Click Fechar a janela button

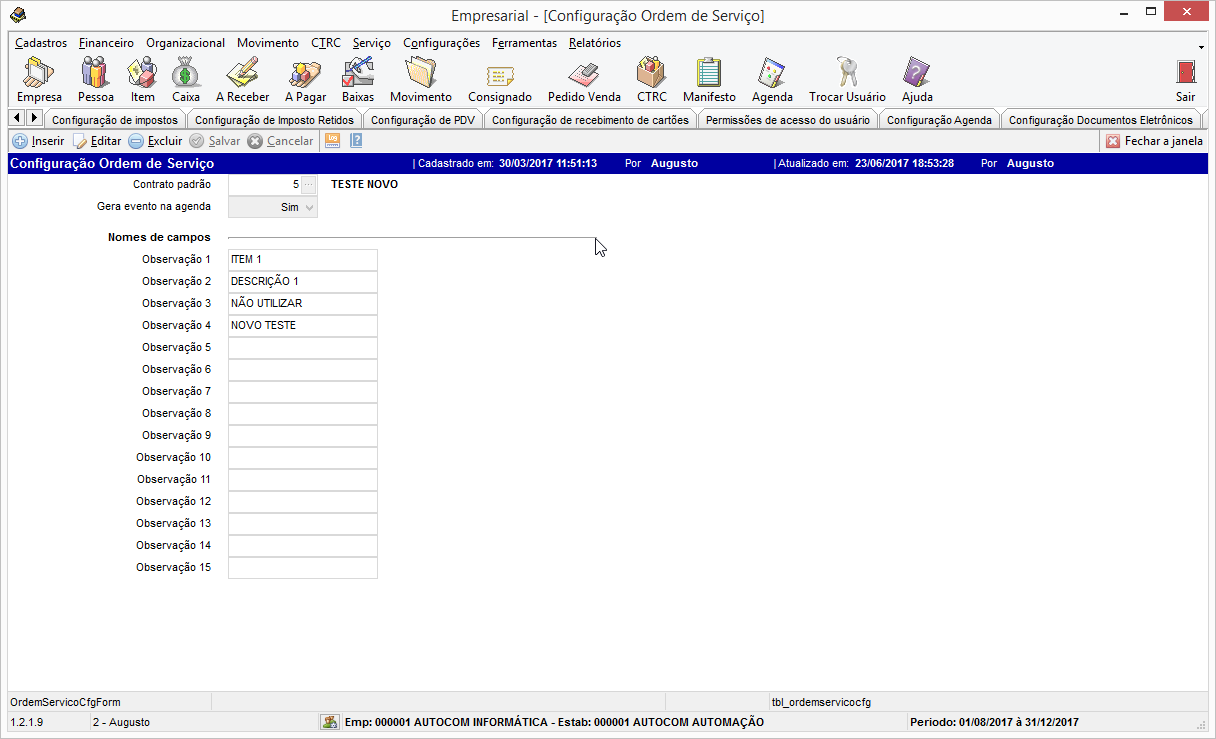coord(1154,141)
